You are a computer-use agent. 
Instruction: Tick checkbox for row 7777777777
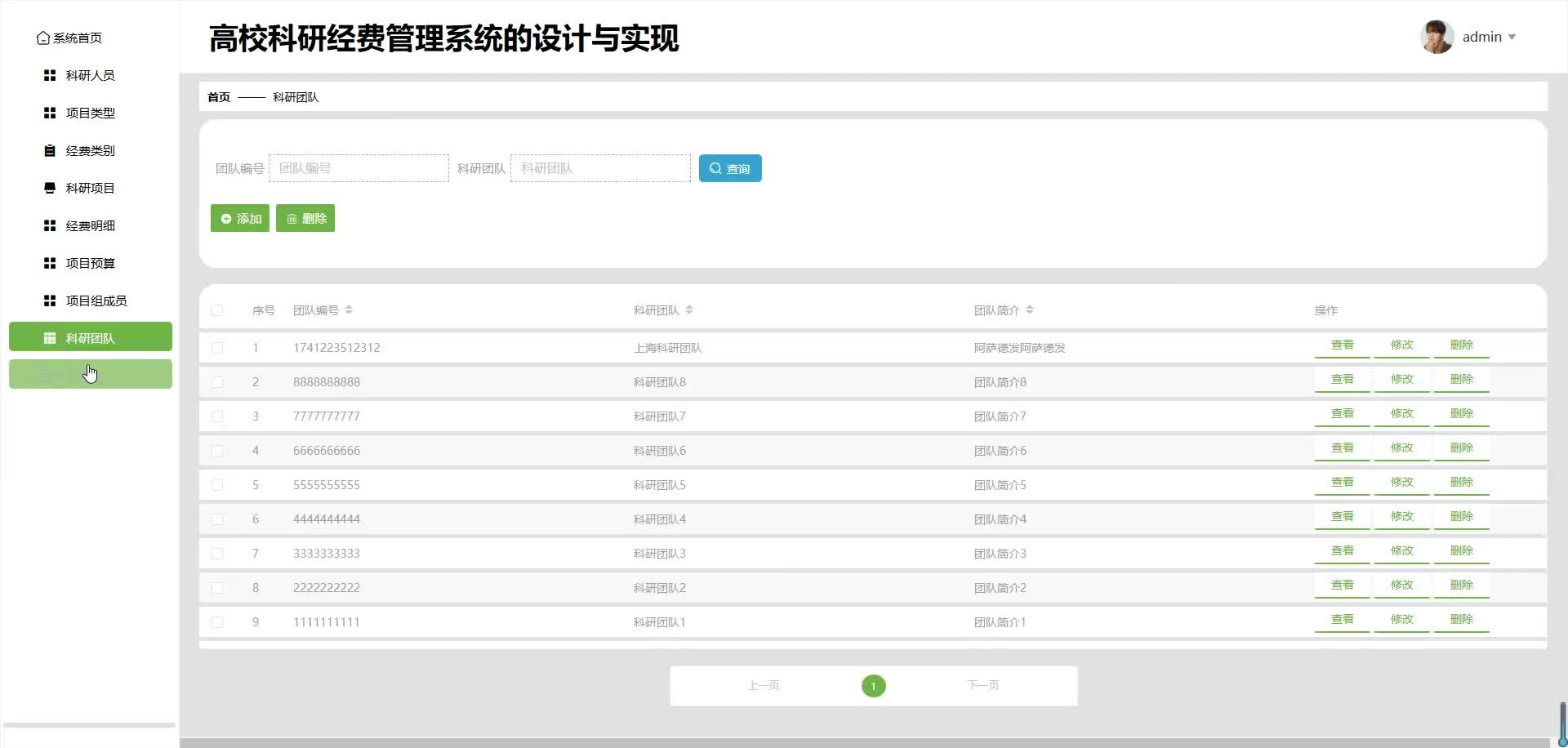point(217,416)
